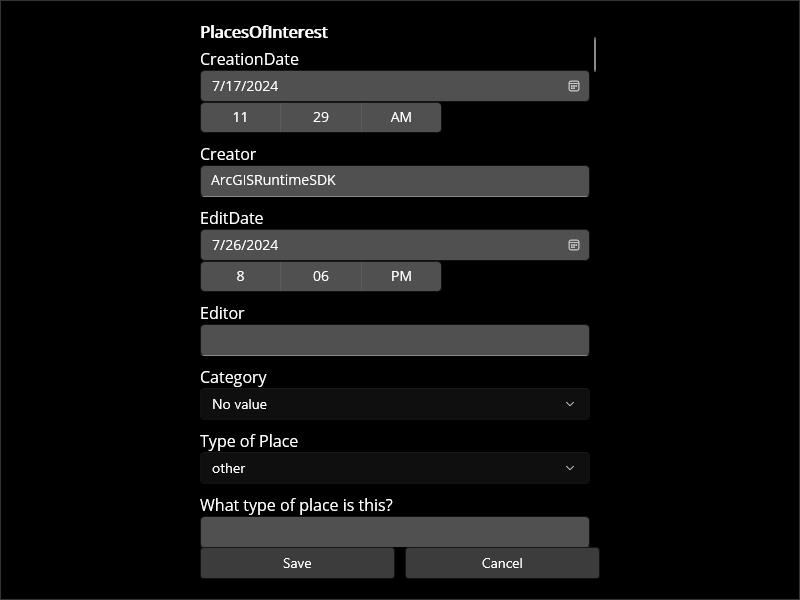The height and width of the screenshot is (600, 800).
Task: Click the CreationDate field showing 7/17/2024
Action: [x=394, y=86]
